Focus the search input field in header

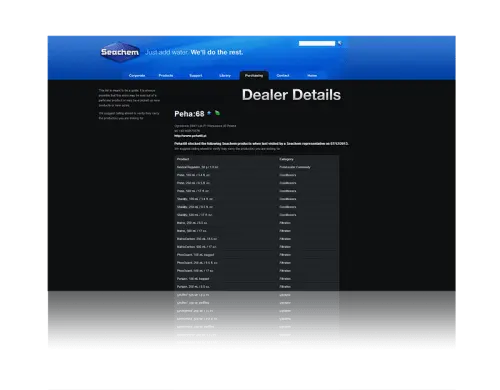click(317, 43)
